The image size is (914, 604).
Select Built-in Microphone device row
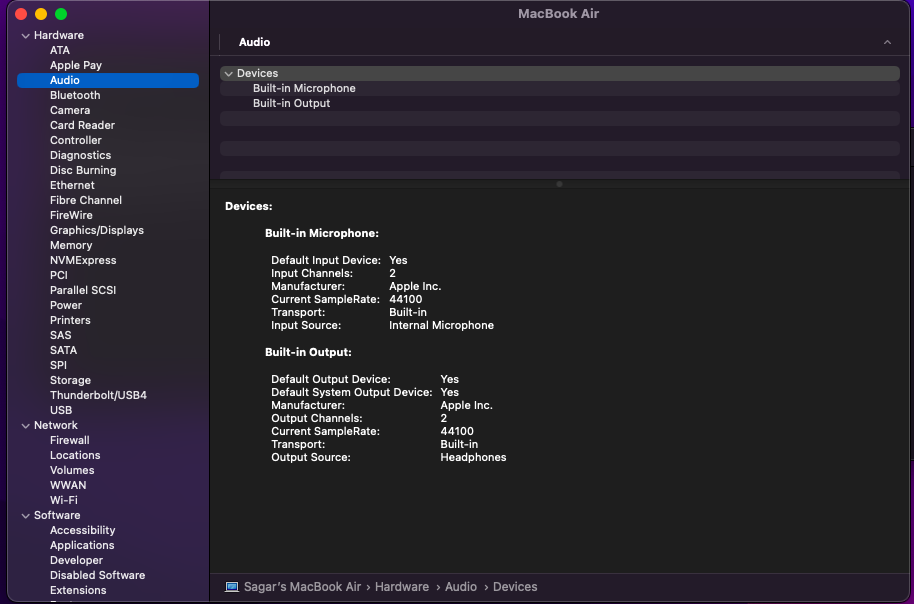560,89
